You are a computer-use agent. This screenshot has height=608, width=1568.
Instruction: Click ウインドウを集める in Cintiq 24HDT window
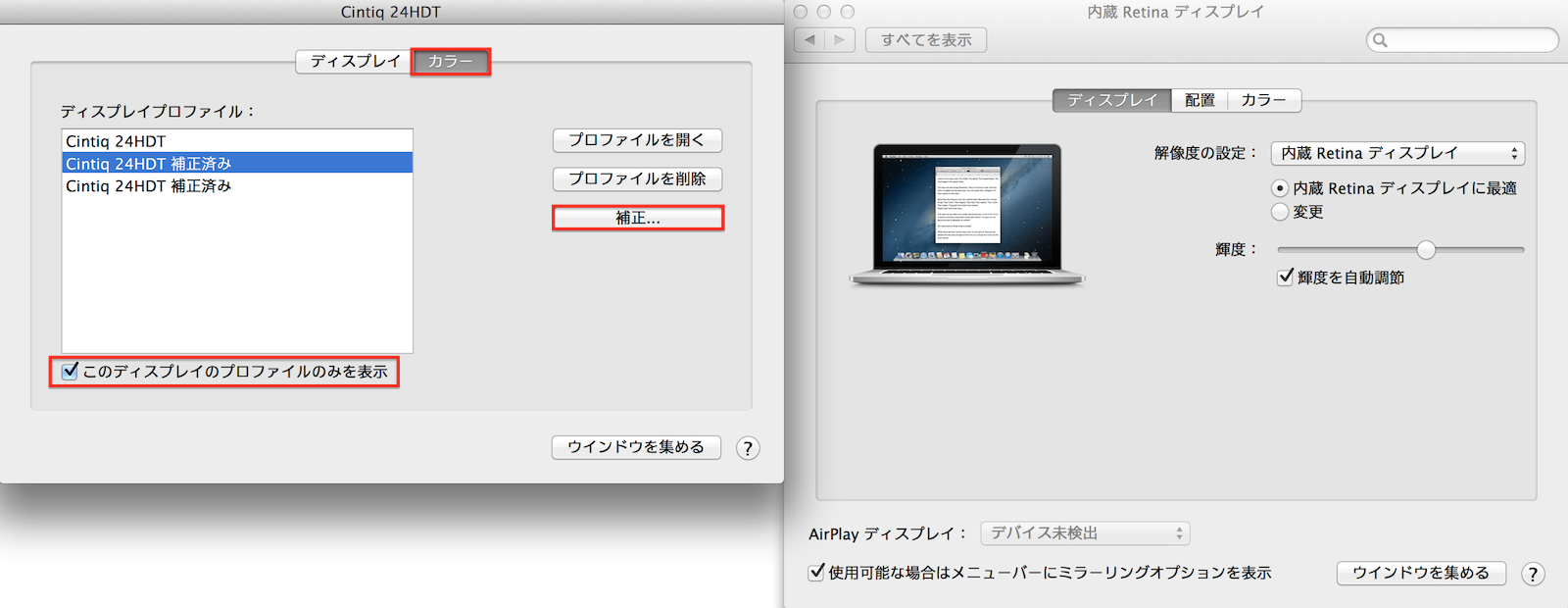pyautogui.click(x=636, y=447)
